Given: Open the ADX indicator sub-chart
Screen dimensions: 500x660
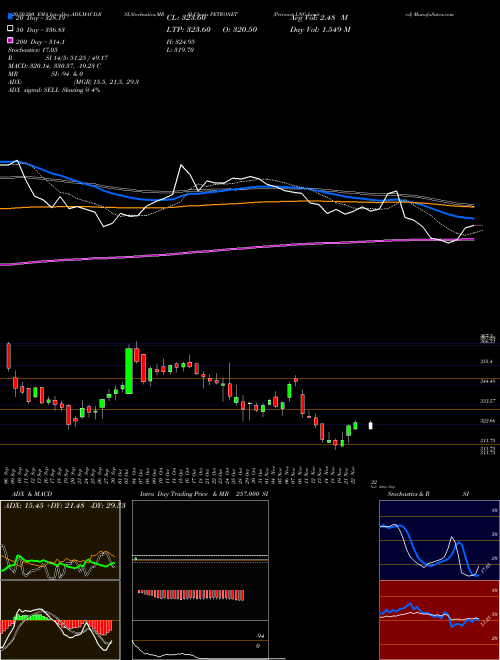Looking at the screenshot, I should [60, 540].
